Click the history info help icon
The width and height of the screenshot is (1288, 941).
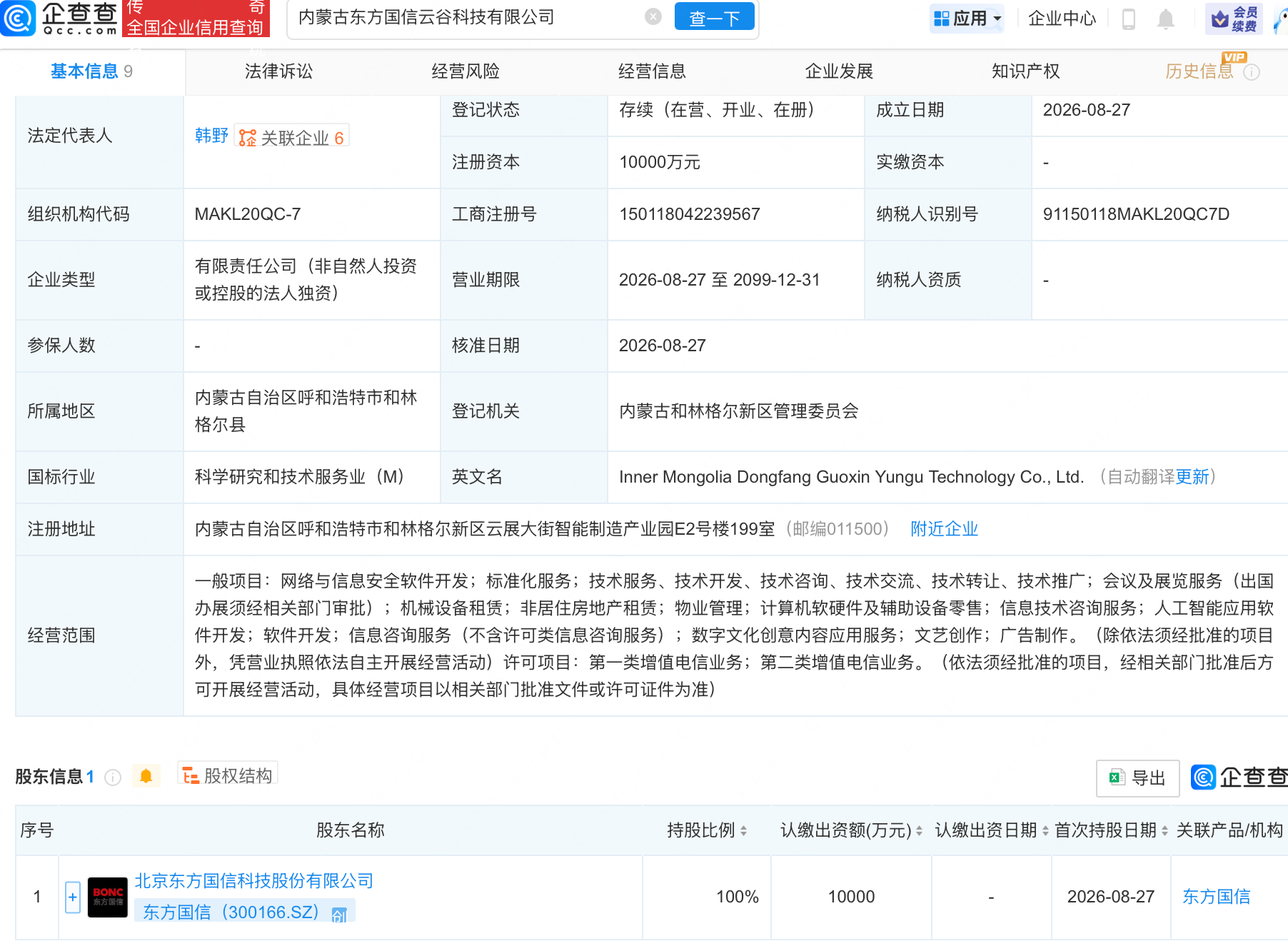click(x=1252, y=72)
